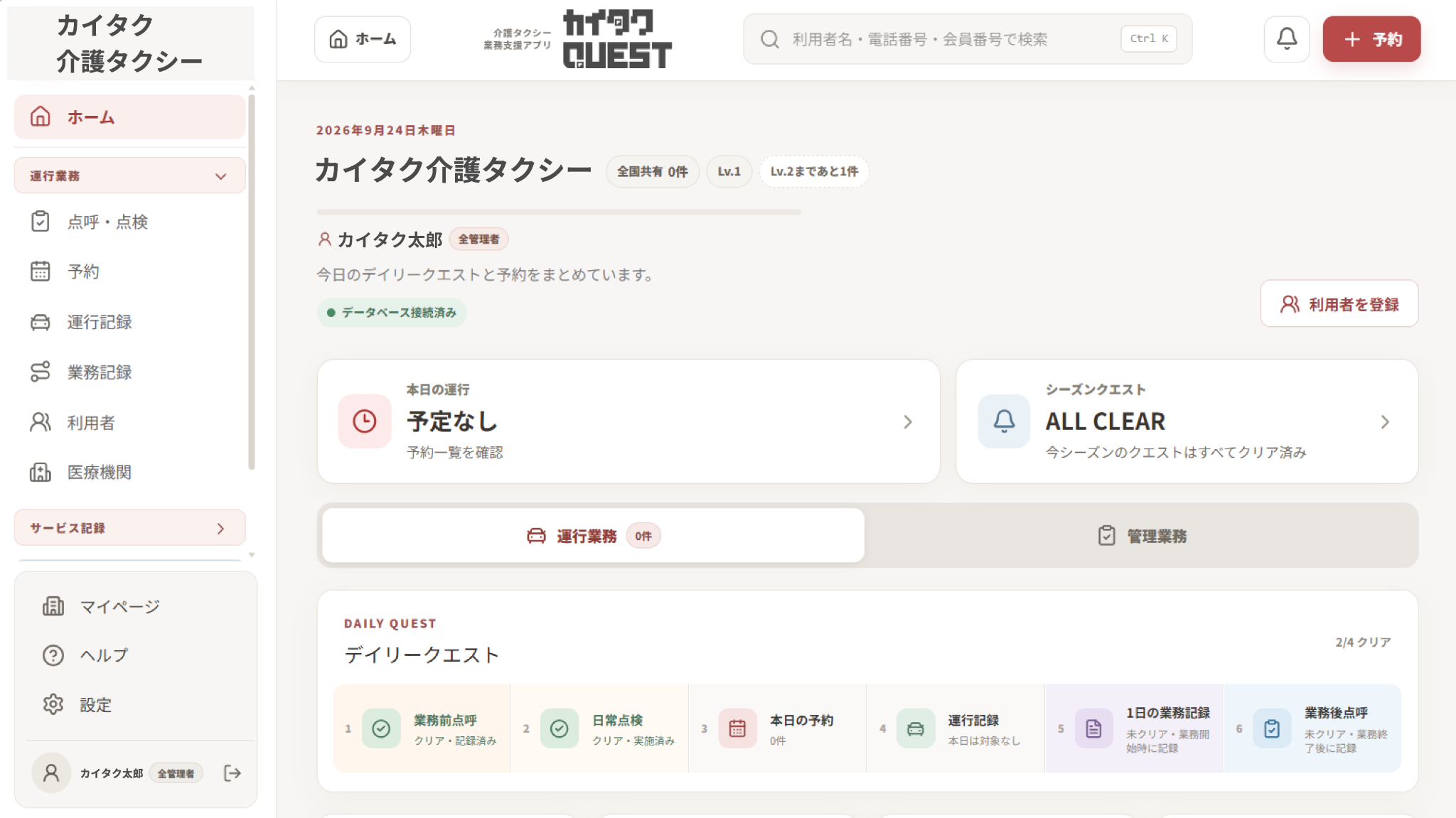1456x818 pixels.
Task: Switch to the 管理業務 tab
Action: click(x=1142, y=536)
